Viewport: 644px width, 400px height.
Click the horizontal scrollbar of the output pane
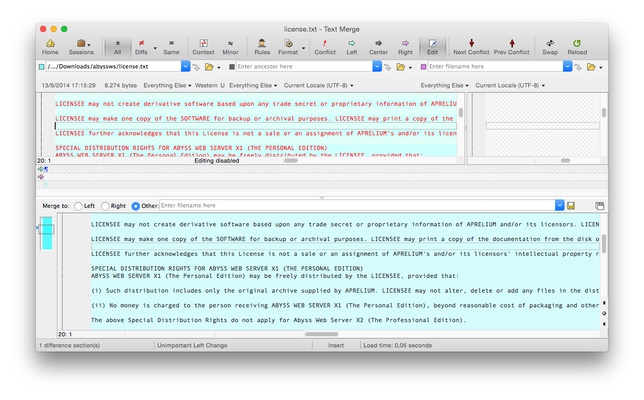tap(322, 334)
